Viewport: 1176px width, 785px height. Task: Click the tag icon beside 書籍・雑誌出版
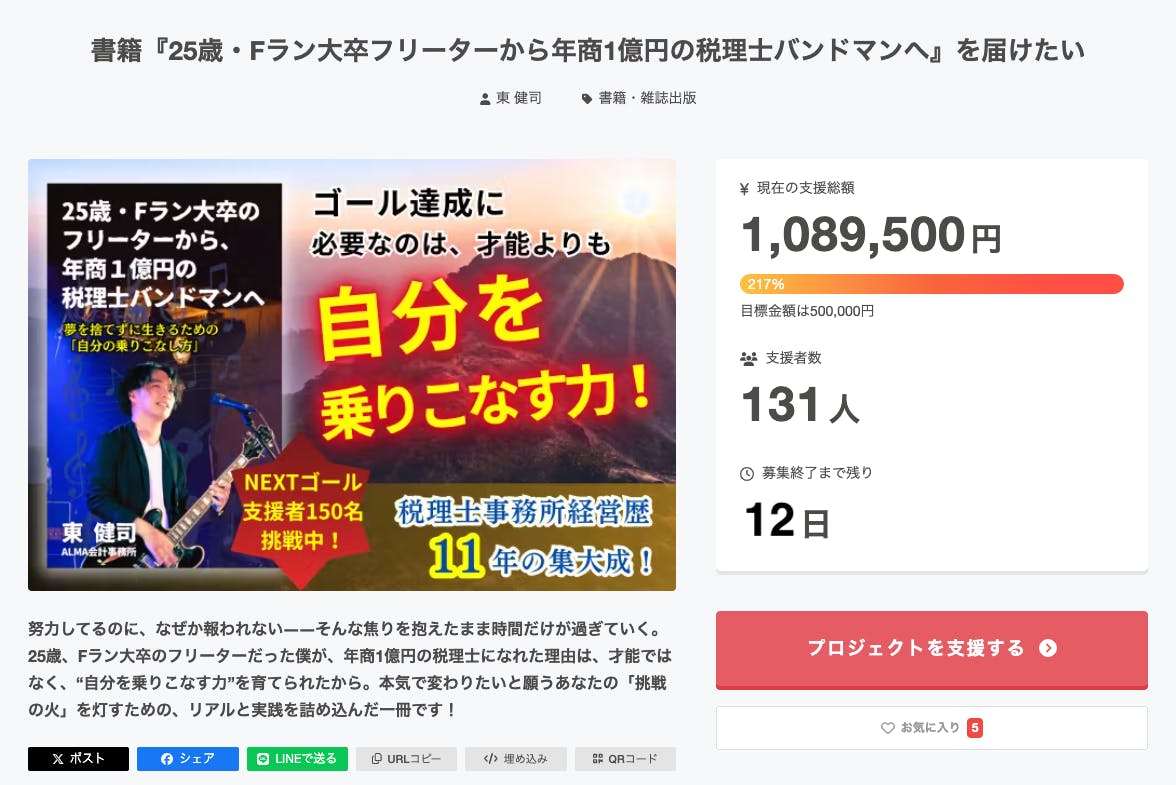pos(587,99)
